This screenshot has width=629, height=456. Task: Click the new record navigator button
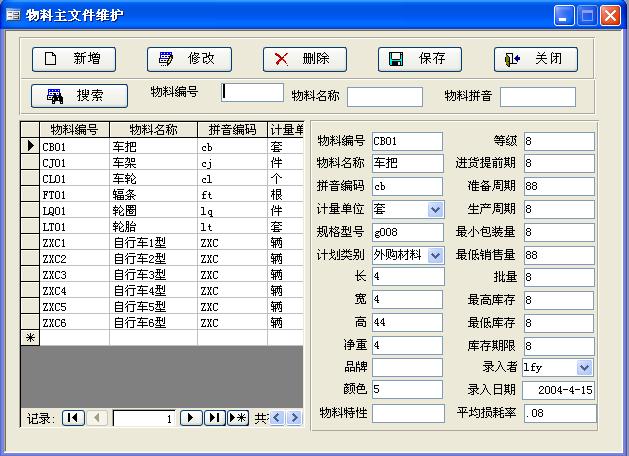click(x=238, y=418)
